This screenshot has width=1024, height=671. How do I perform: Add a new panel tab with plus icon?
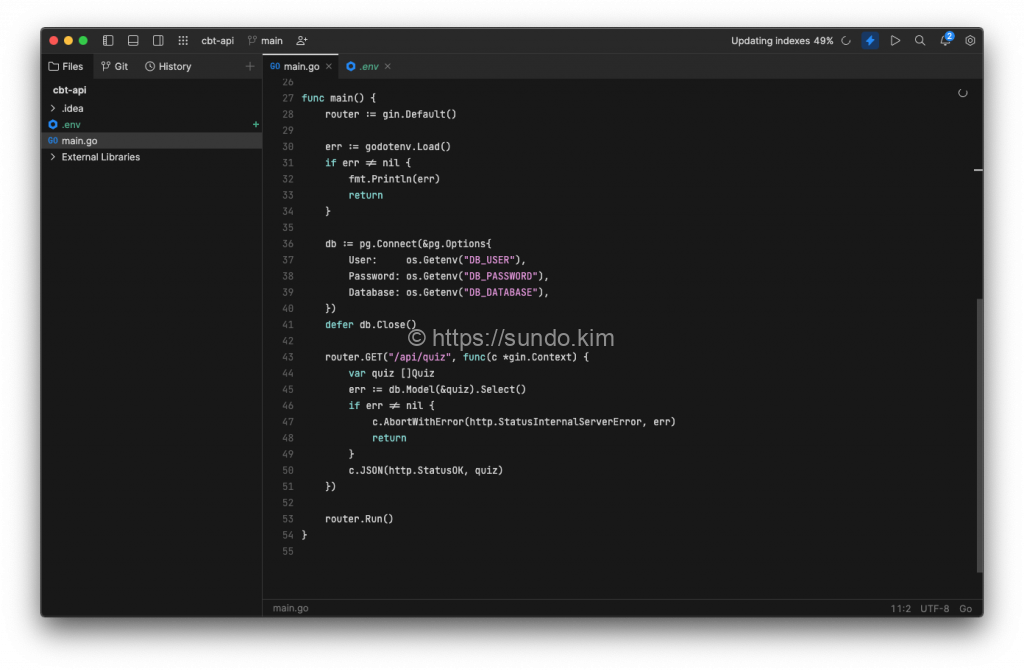click(250, 67)
